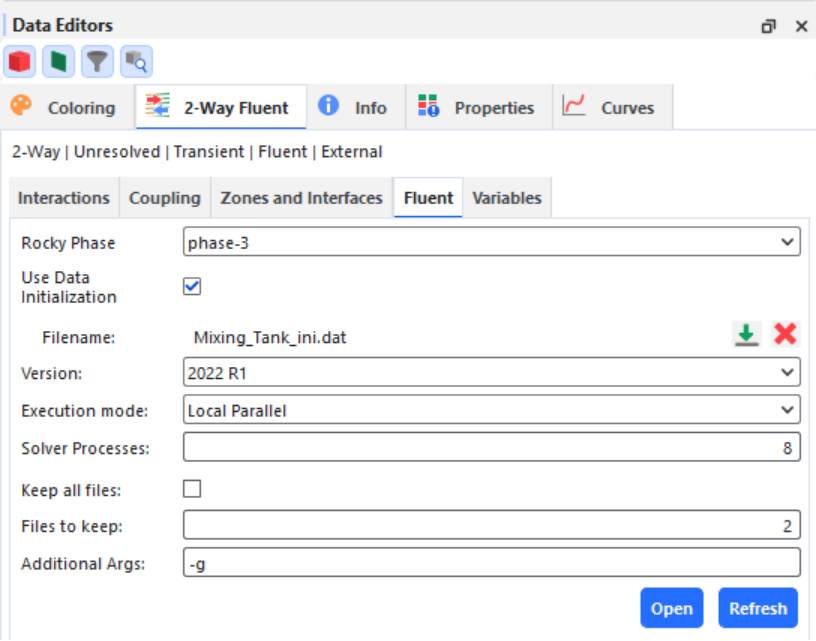Screen dimensions: 816x641
Task: Switch to the Zones and Interfaces tab
Action: click(302, 198)
